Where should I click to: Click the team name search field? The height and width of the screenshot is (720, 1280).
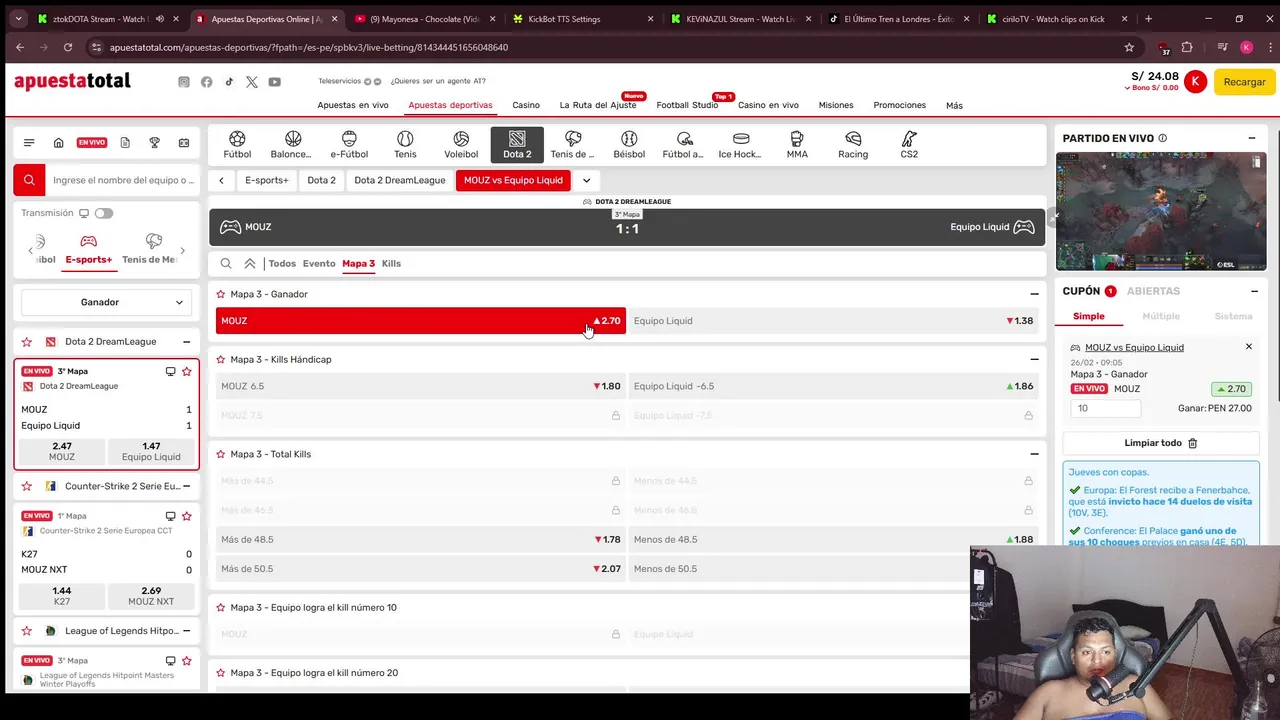[123, 180]
